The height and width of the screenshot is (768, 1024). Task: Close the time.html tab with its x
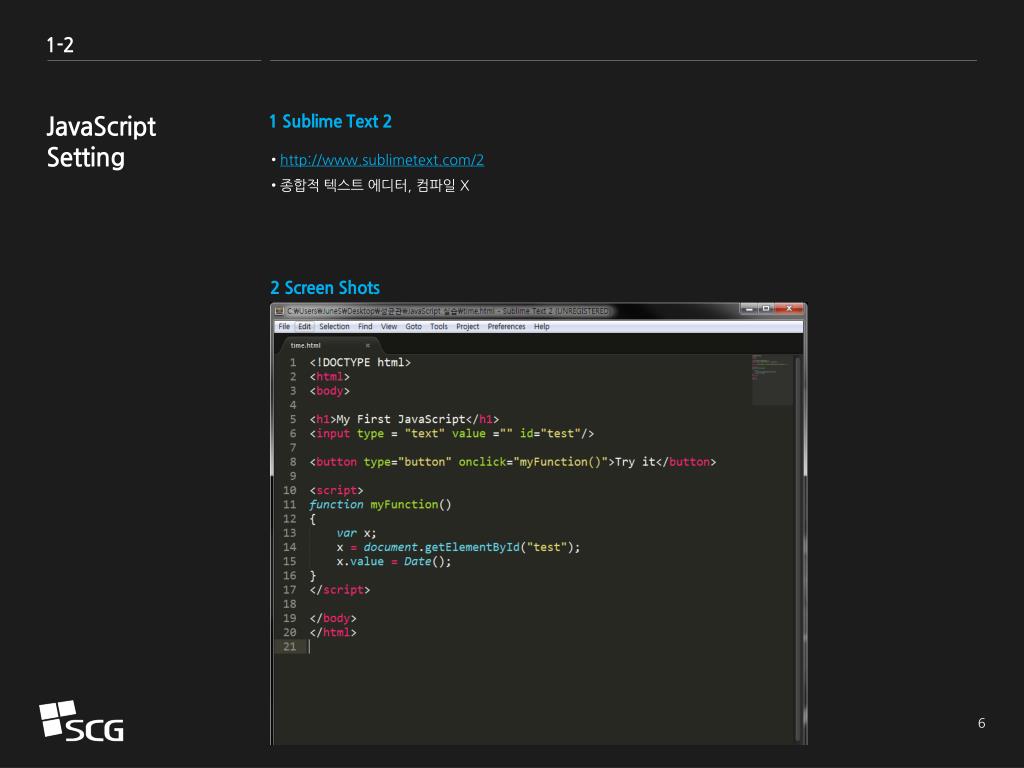[x=368, y=345]
